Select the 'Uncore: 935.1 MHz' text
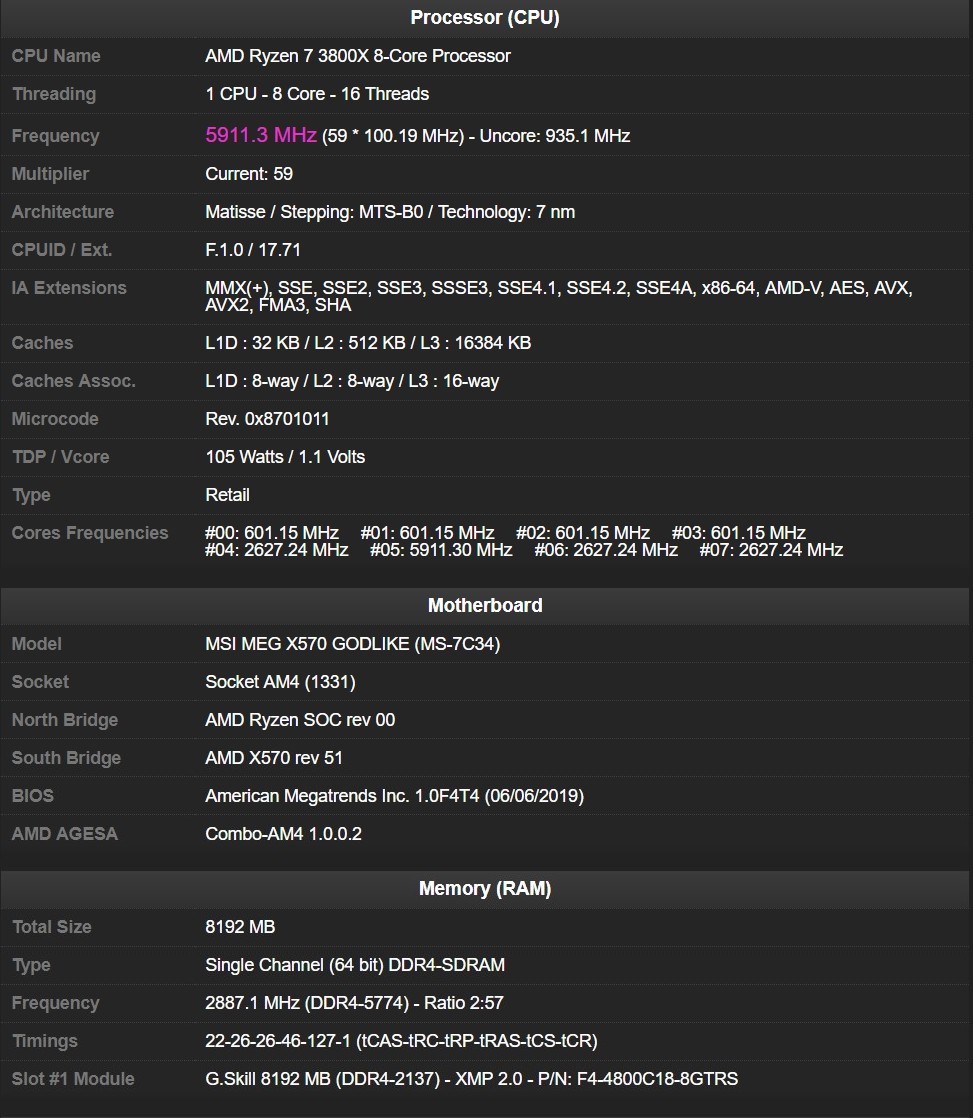Viewport: 973px width, 1118px height. 555,135
